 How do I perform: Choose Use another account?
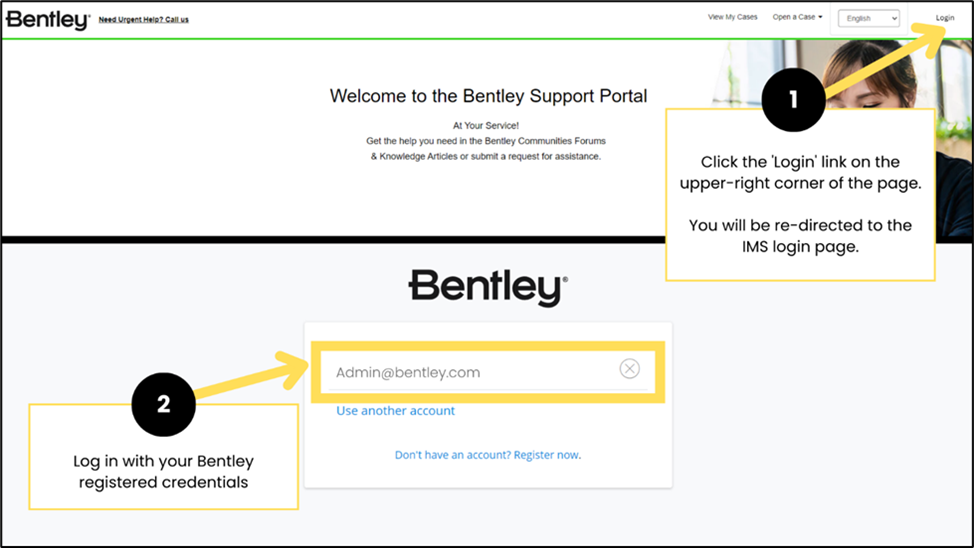(x=395, y=411)
